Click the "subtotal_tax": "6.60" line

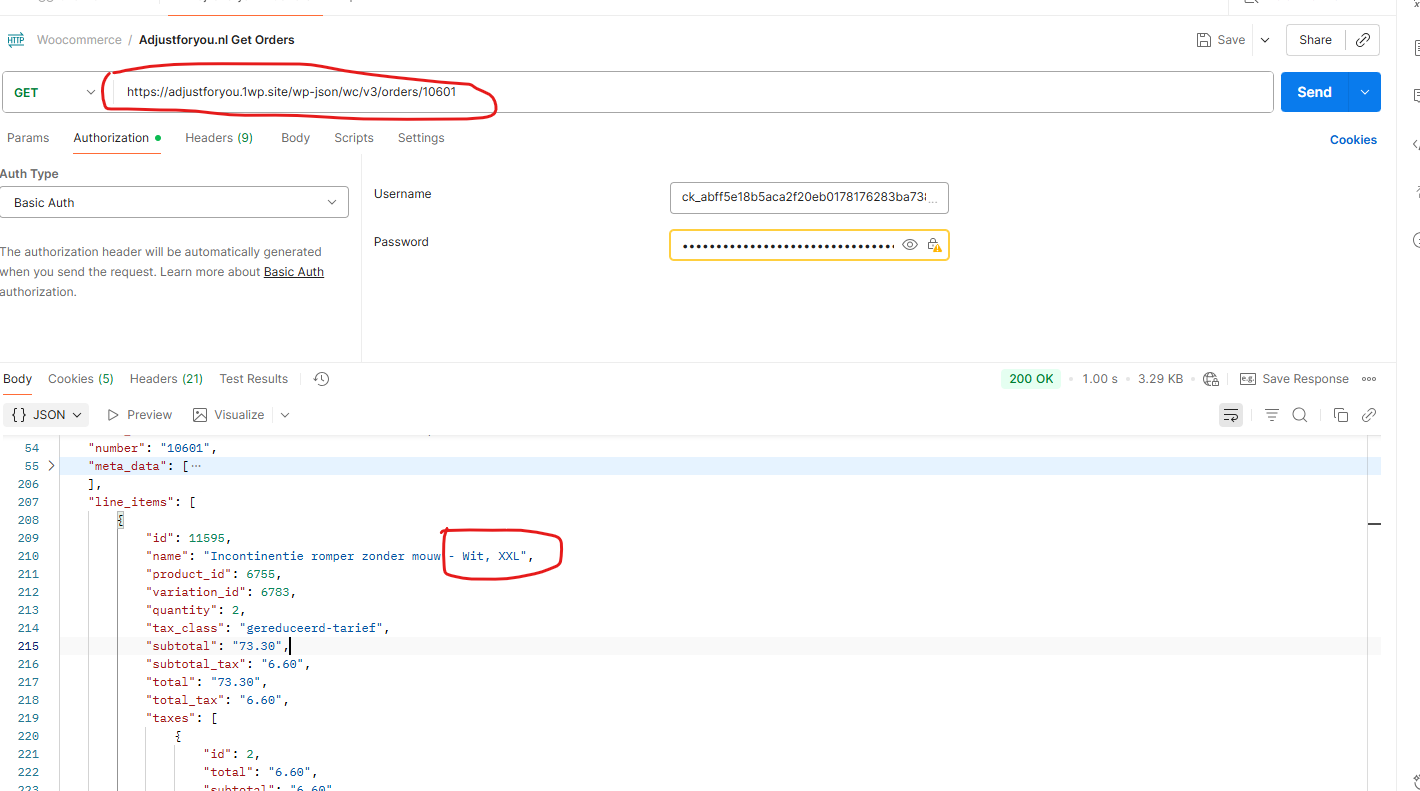(x=228, y=664)
